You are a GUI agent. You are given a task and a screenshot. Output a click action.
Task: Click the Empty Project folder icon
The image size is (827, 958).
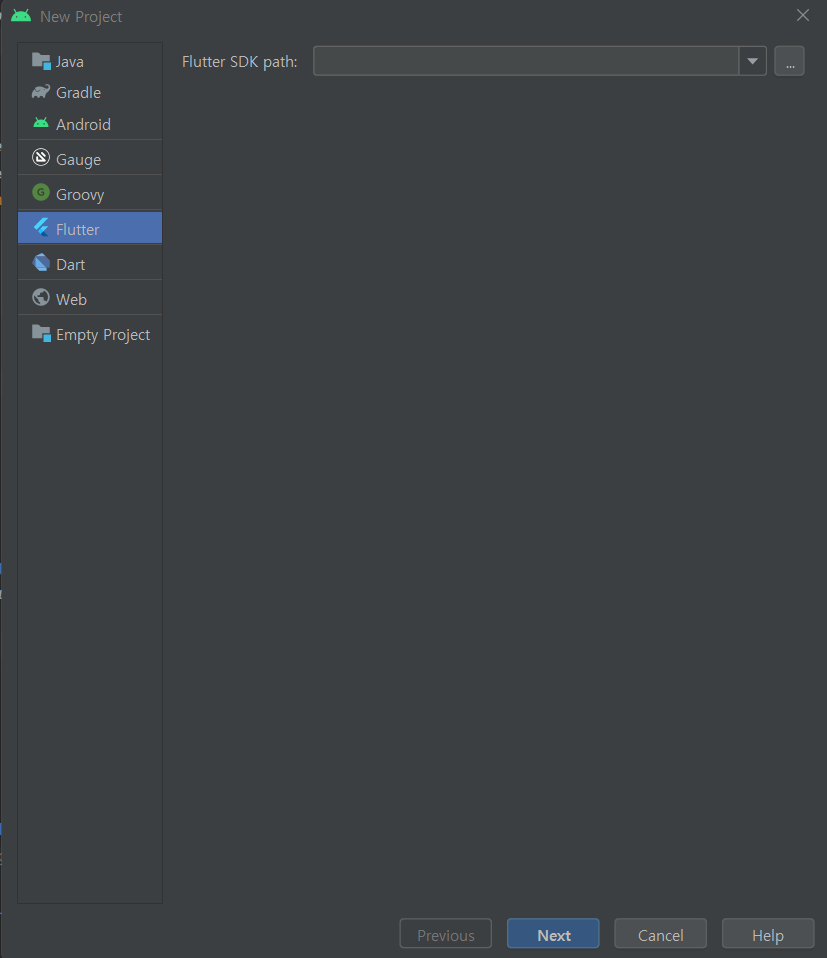click(x=41, y=334)
